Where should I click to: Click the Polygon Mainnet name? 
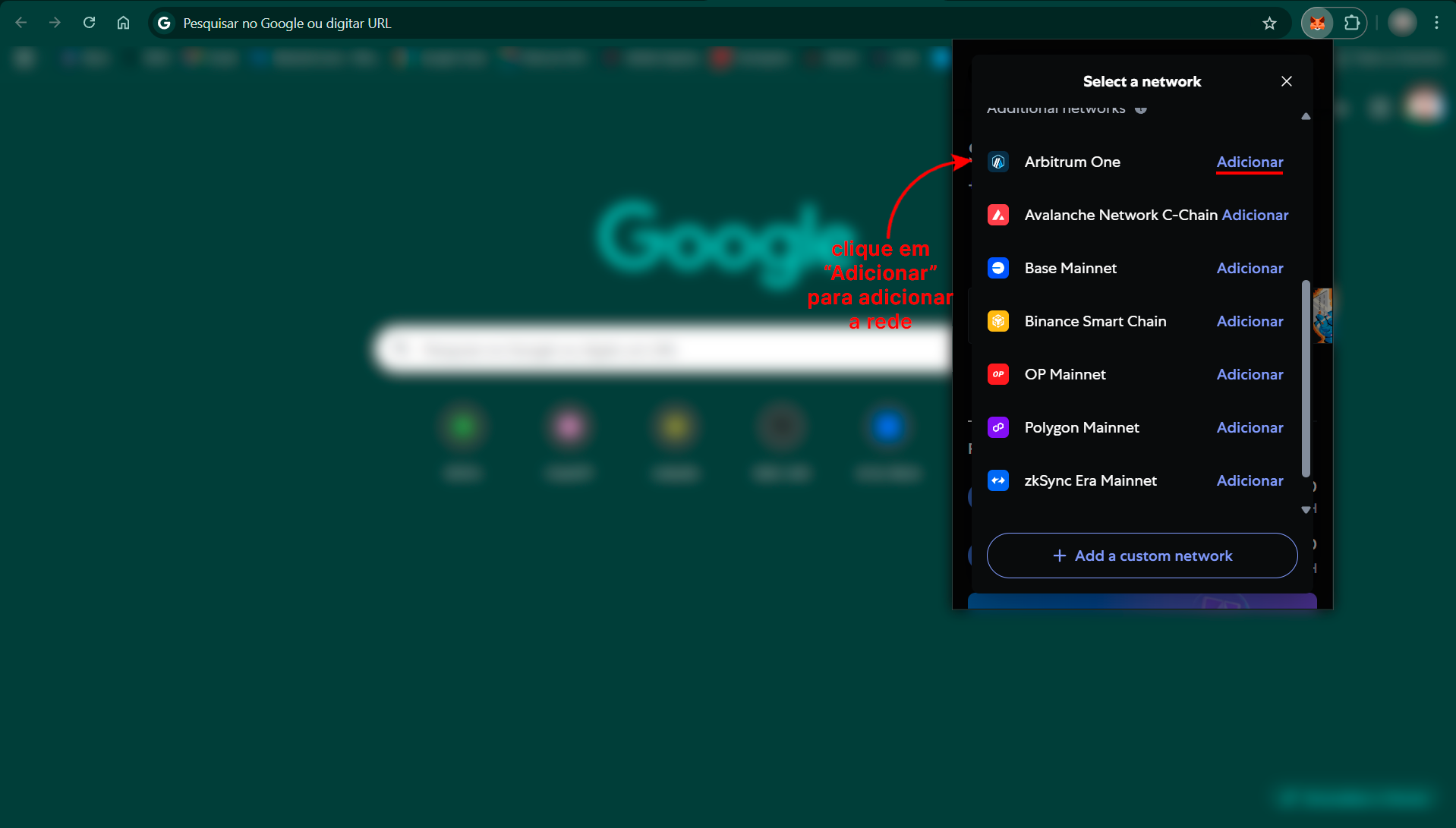click(x=1082, y=427)
